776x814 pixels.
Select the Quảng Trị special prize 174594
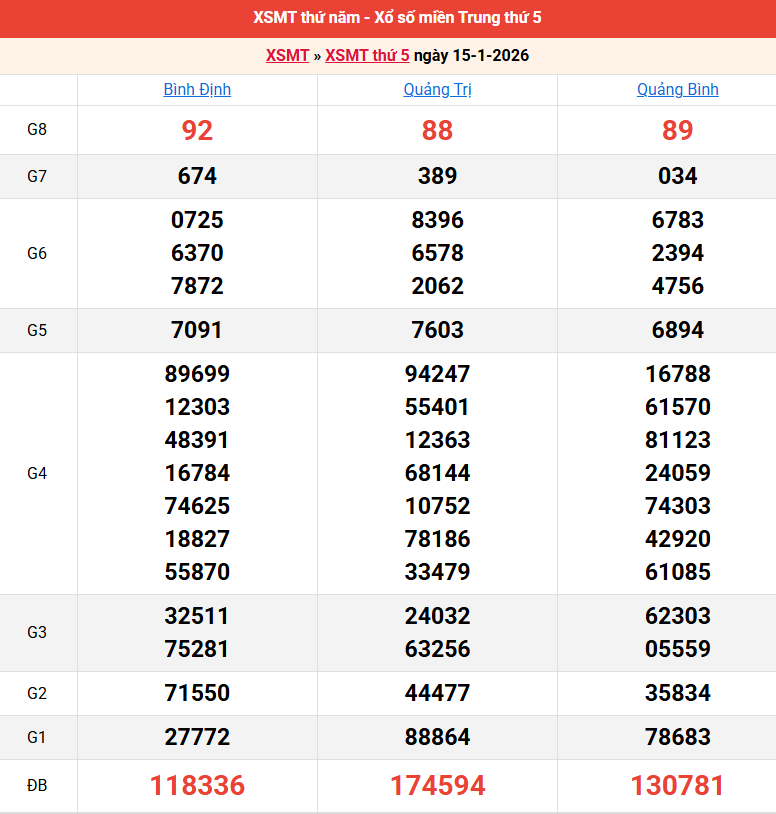click(437, 786)
